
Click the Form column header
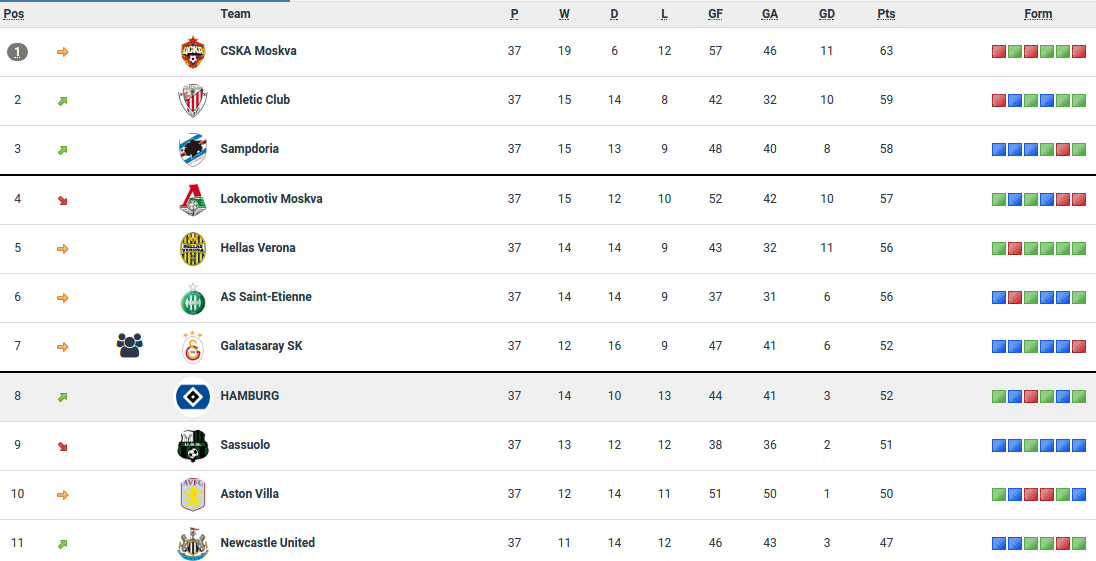click(1038, 14)
